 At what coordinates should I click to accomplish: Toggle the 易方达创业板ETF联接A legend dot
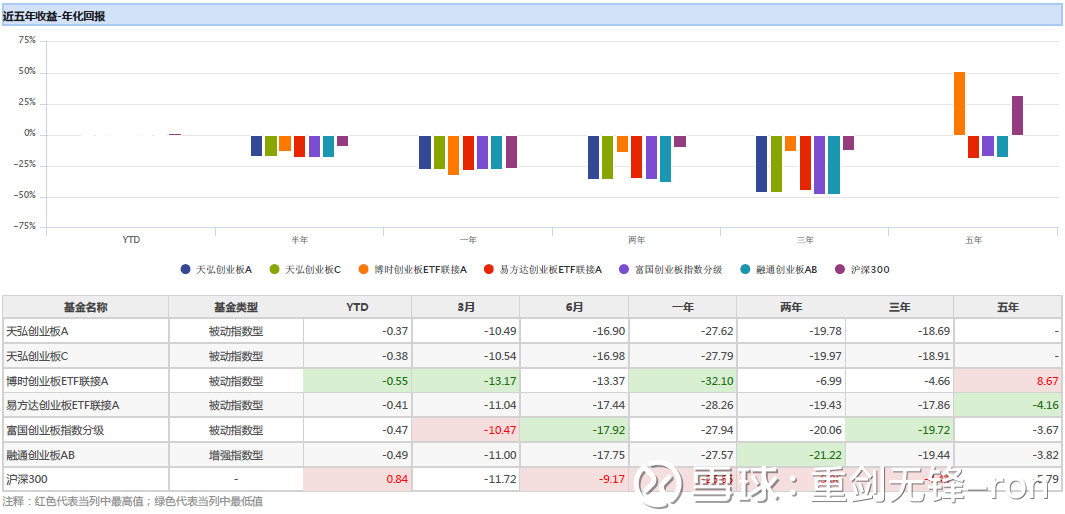[x=488, y=270]
